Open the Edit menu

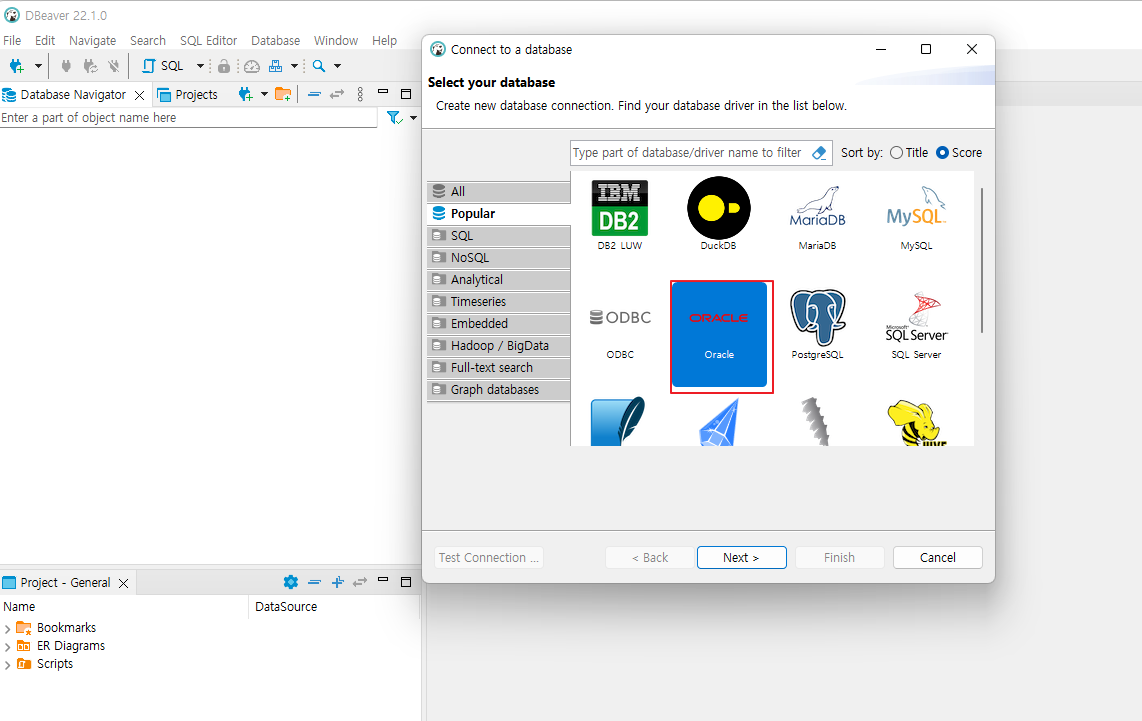pyautogui.click(x=45, y=41)
